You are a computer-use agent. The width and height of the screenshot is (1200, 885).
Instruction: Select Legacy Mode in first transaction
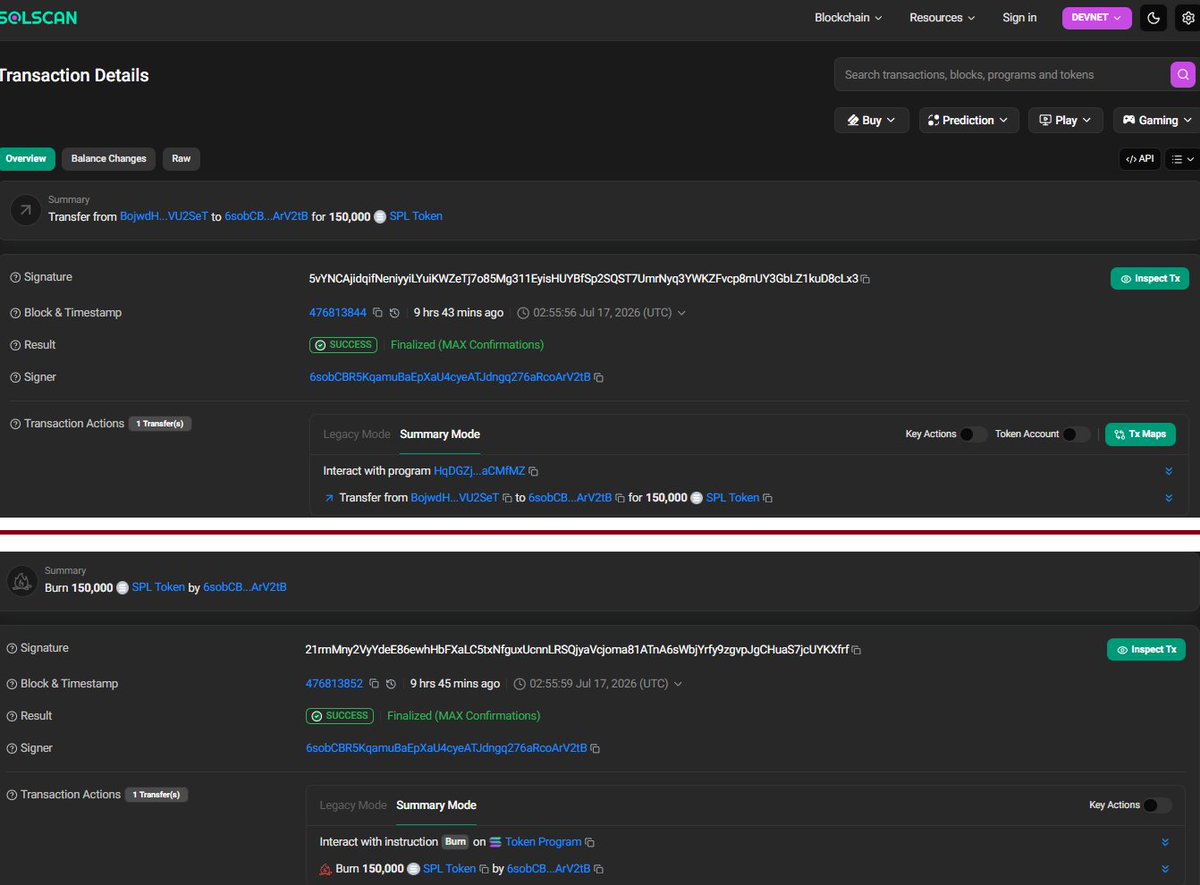(356, 434)
